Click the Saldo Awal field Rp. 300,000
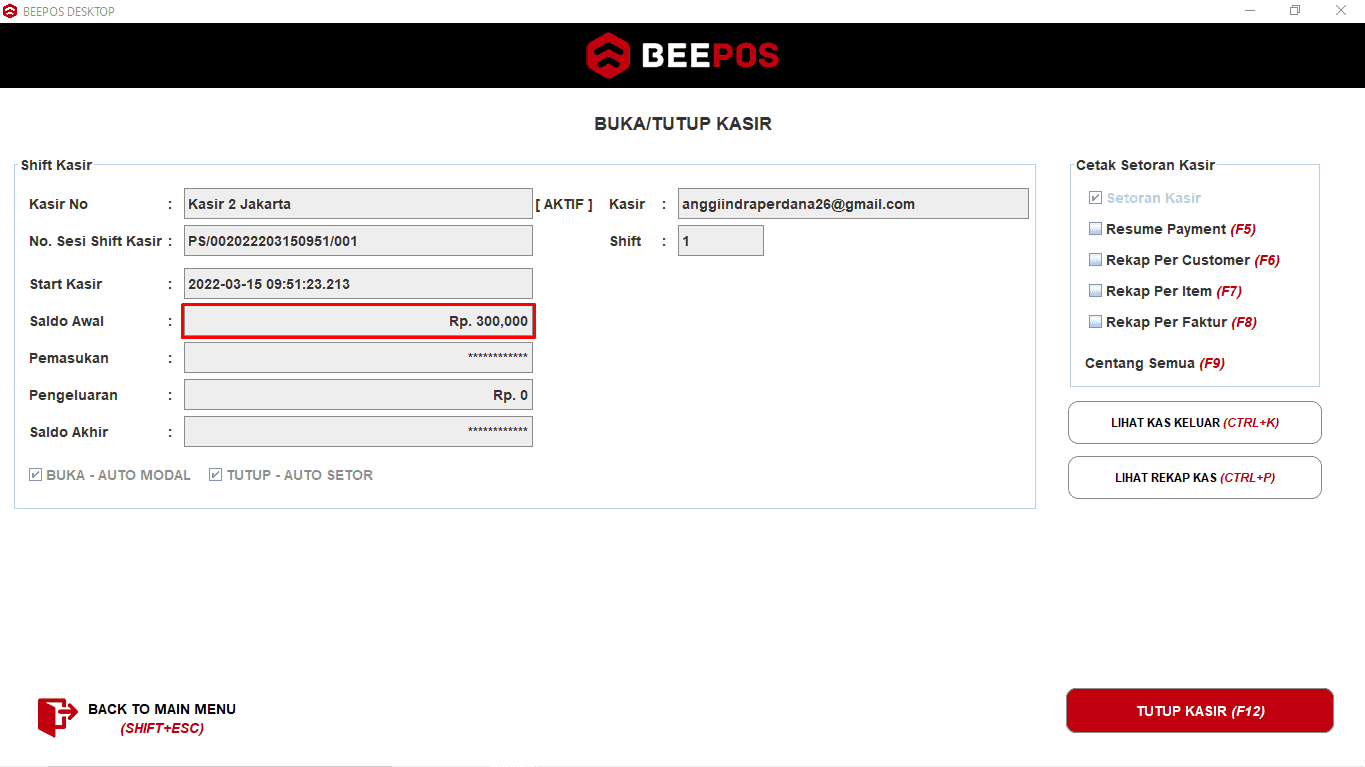The width and height of the screenshot is (1365, 767). tap(358, 321)
